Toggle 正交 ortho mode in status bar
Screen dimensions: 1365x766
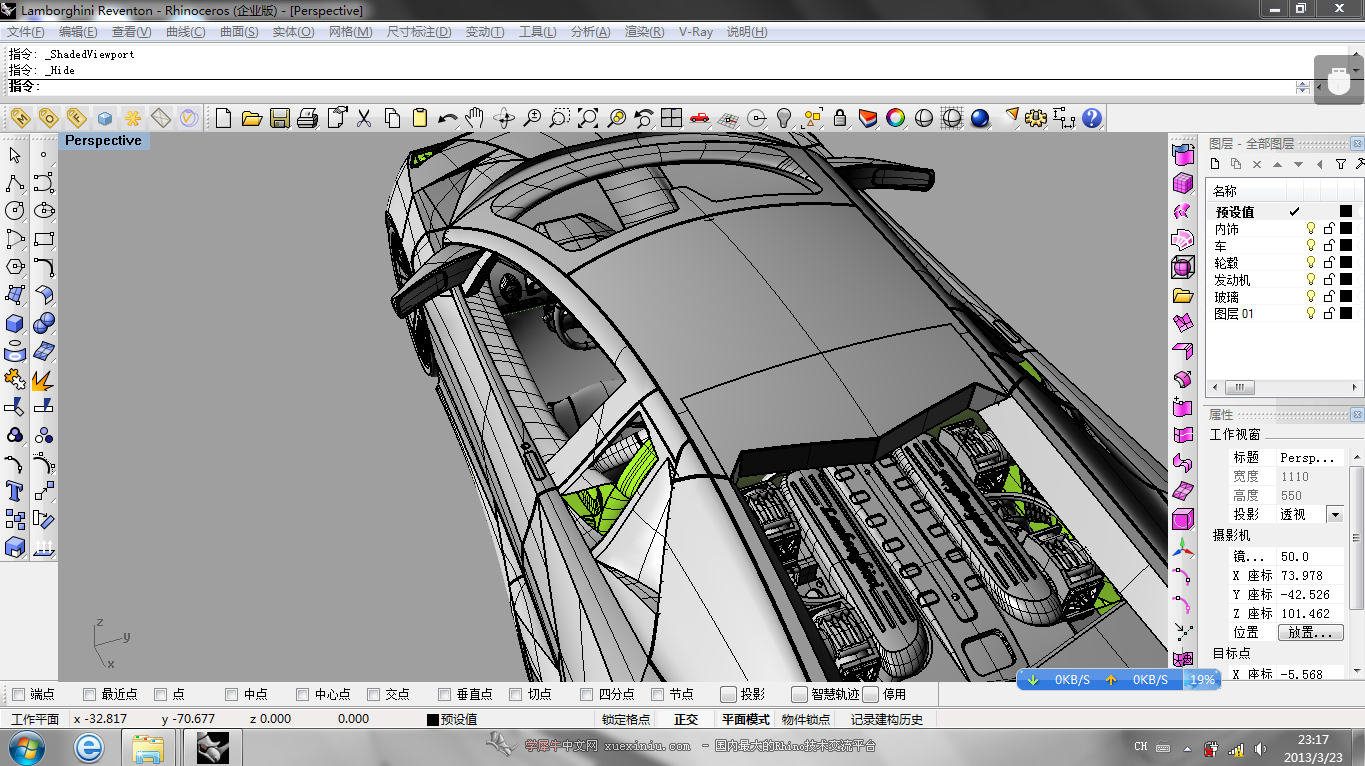686,719
